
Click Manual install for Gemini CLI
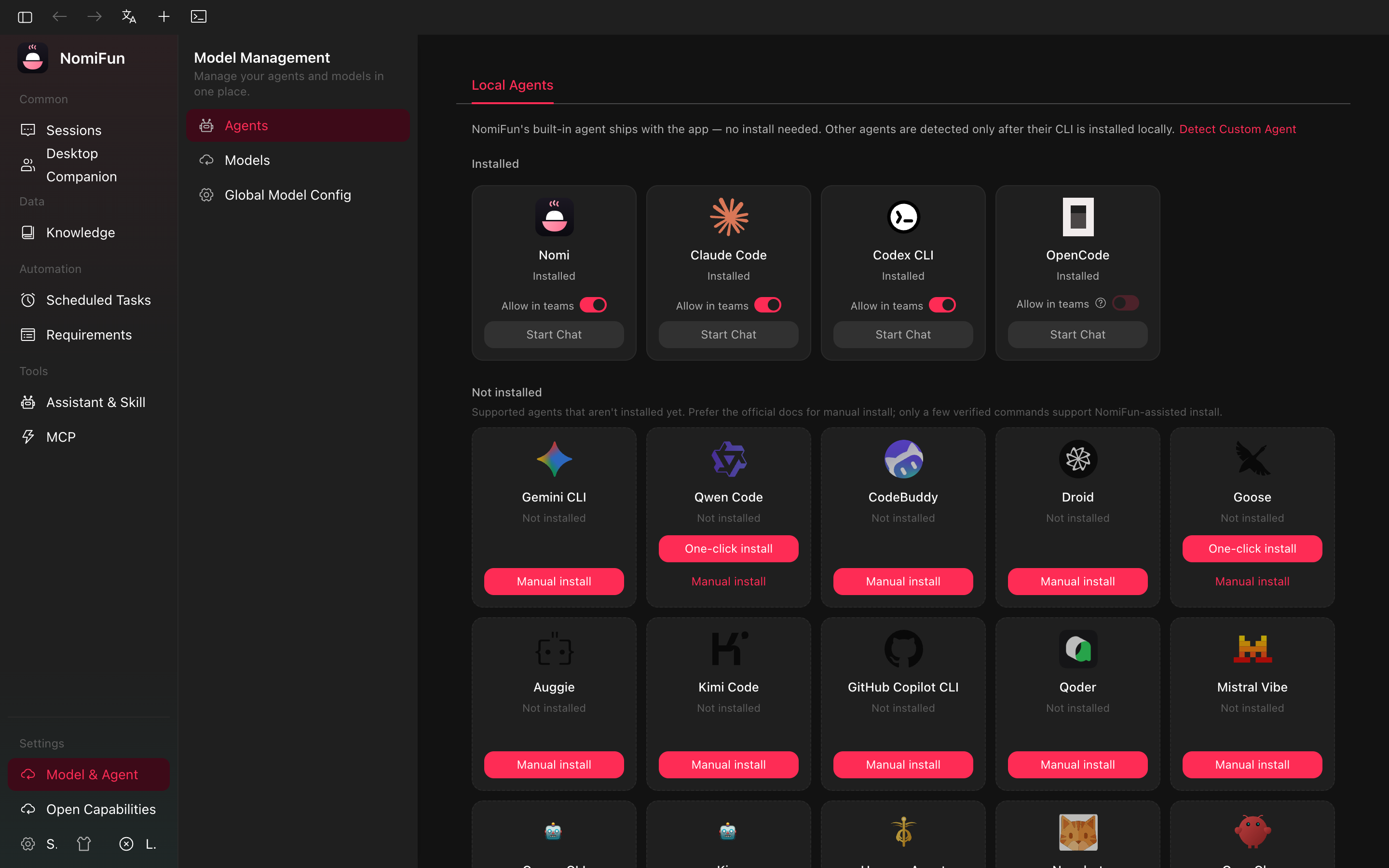554,582
